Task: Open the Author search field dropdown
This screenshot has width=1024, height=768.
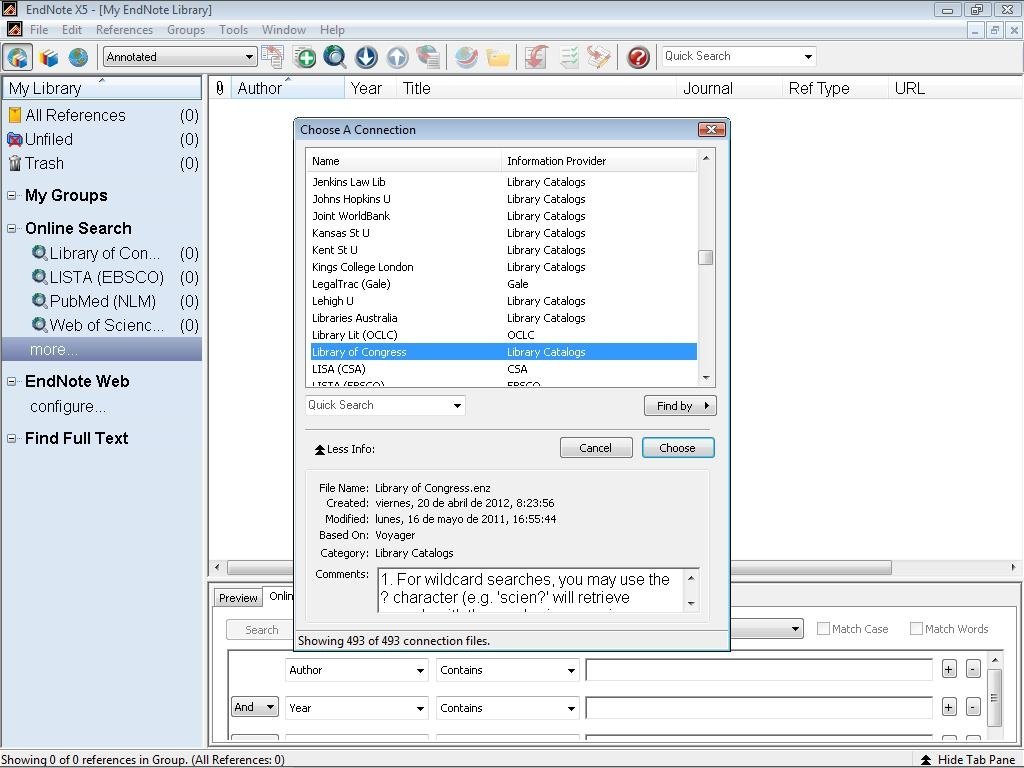Action: click(357, 670)
